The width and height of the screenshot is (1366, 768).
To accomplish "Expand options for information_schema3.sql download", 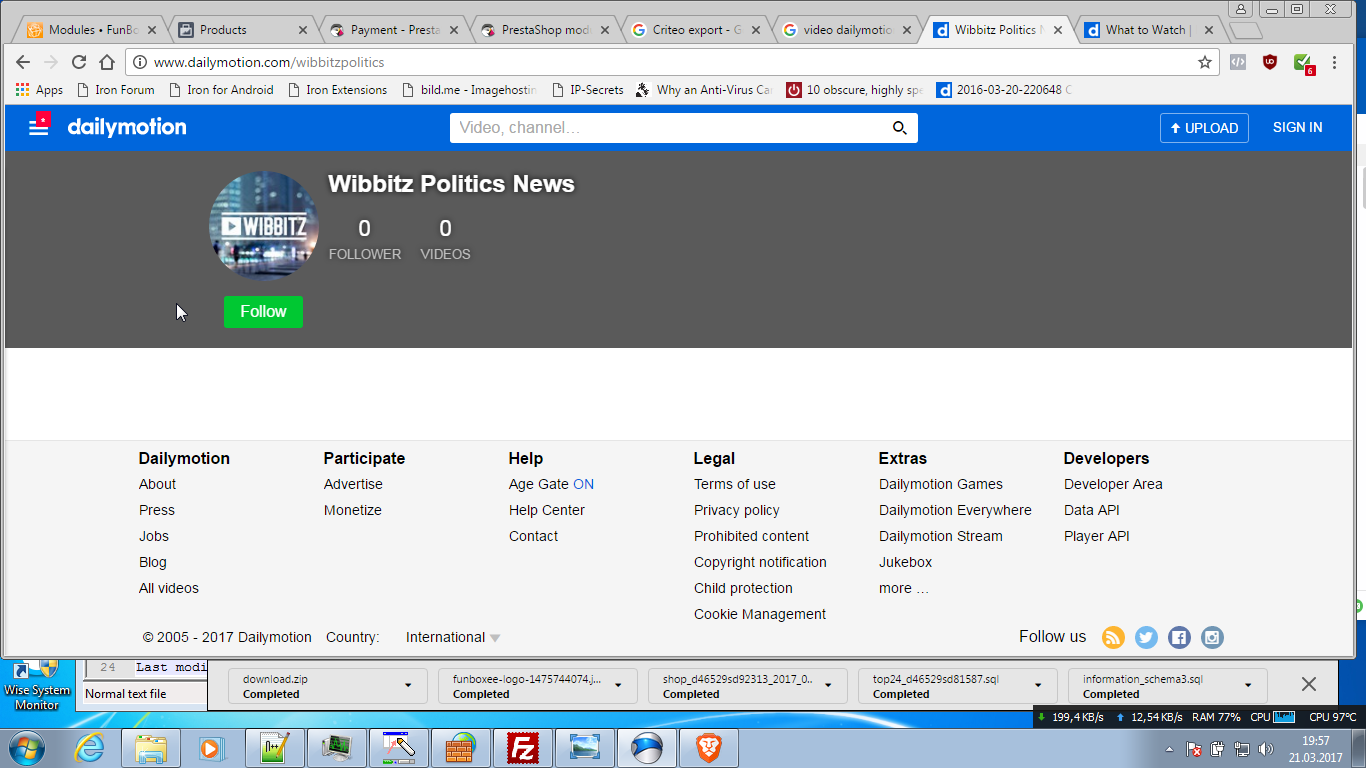I will click(x=1248, y=686).
